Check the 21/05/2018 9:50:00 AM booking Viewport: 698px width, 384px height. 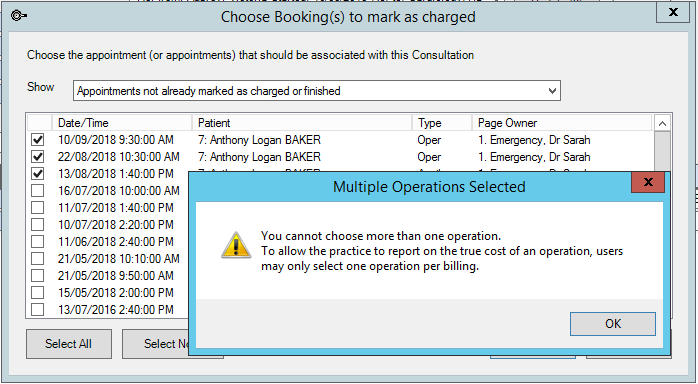[38, 275]
